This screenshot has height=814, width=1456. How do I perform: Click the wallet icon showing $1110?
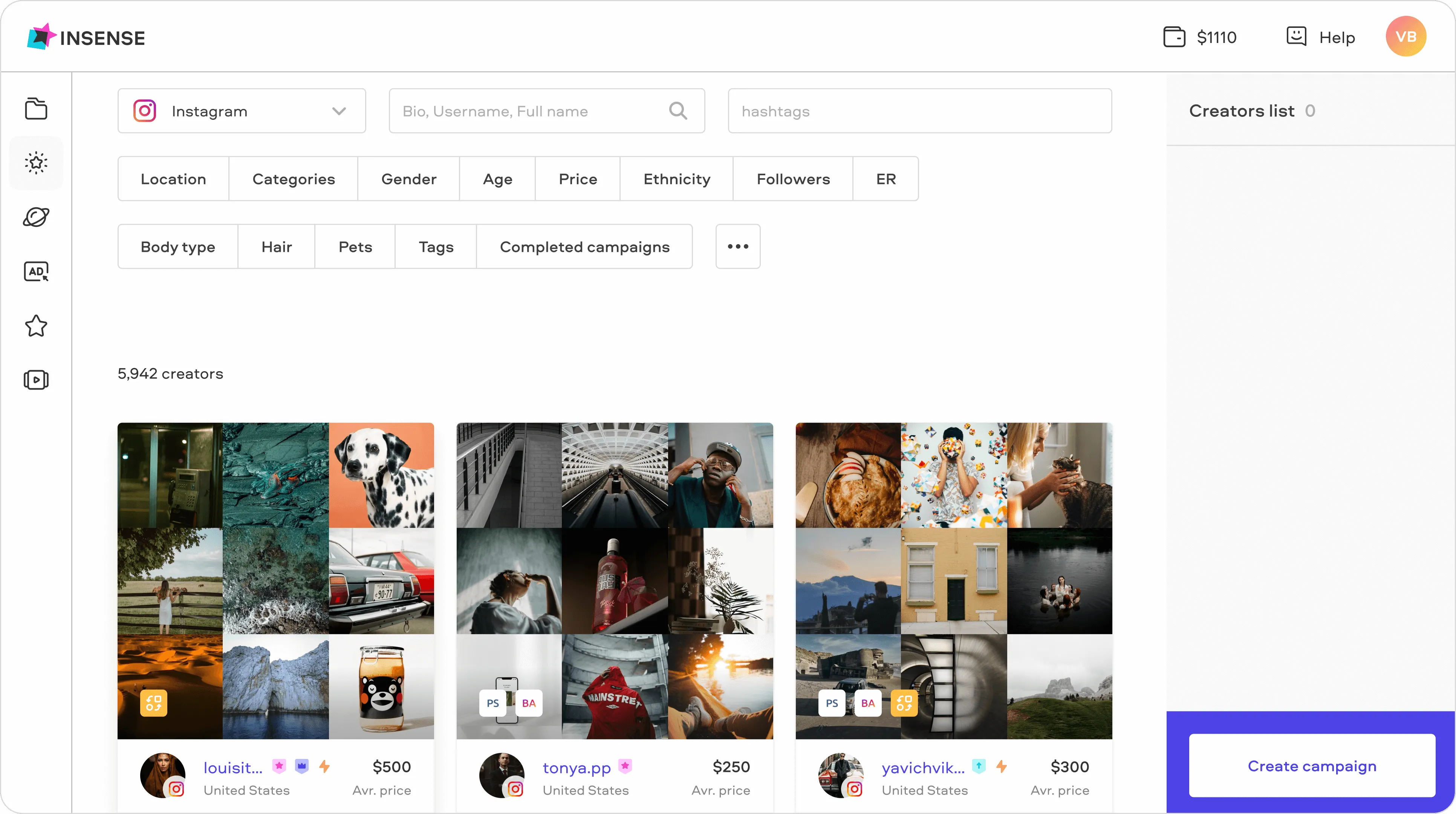[x=1174, y=36]
